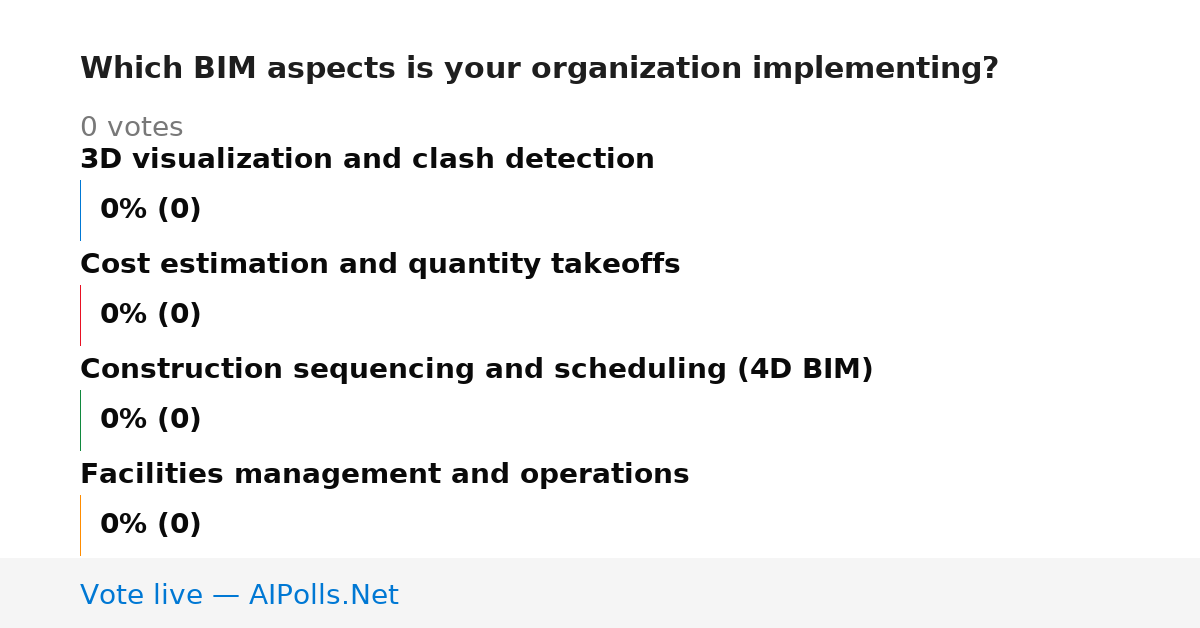The height and width of the screenshot is (628, 1200).
Task: Click the gray footer banner
Action: [x=600, y=593]
